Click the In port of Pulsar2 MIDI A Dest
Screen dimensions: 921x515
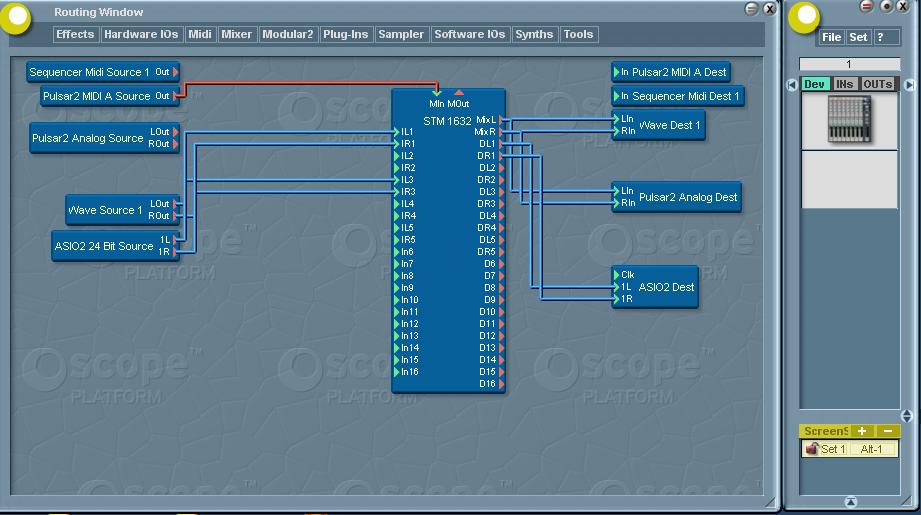coord(616,72)
